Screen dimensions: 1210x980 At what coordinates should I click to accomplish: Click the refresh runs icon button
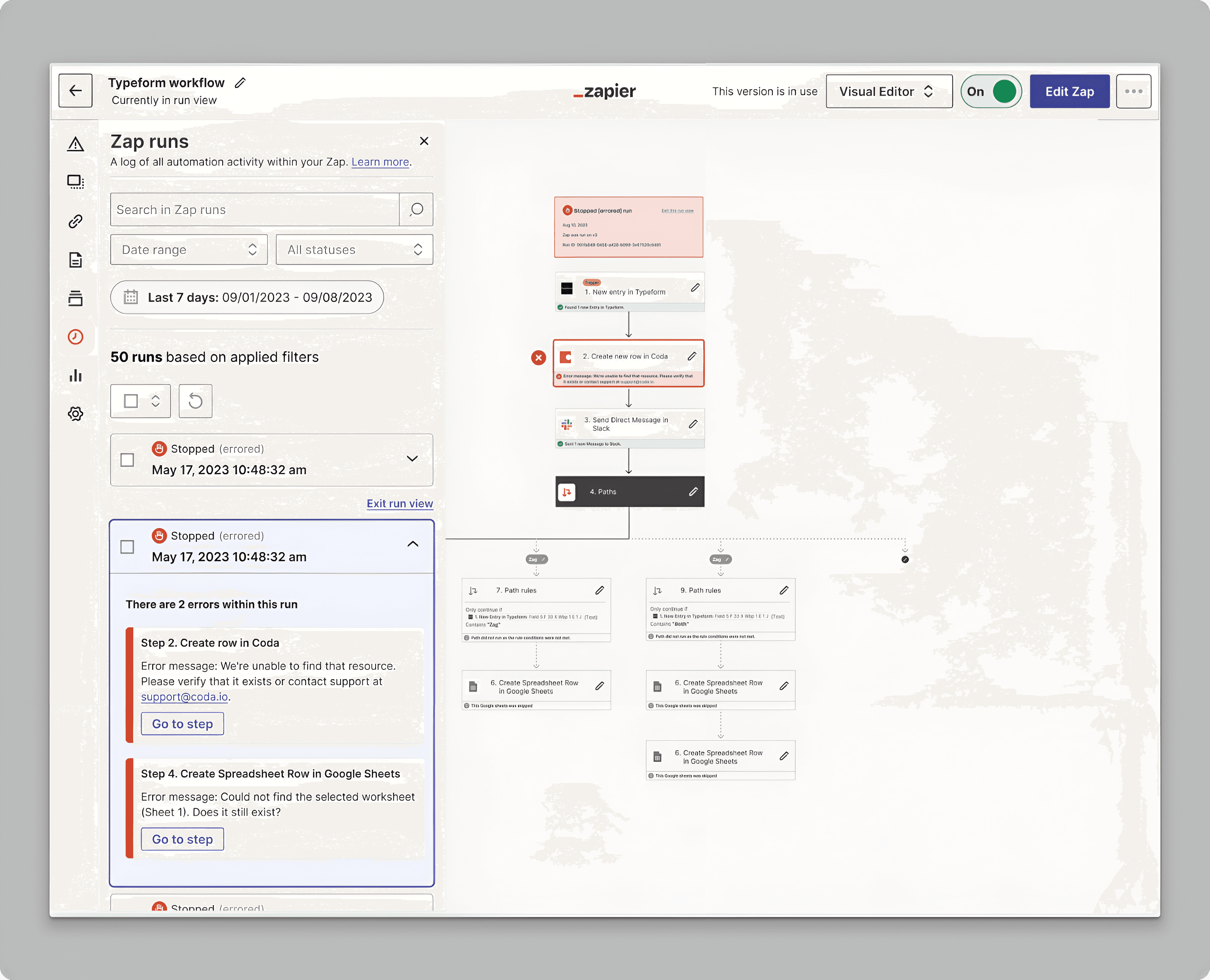point(195,401)
